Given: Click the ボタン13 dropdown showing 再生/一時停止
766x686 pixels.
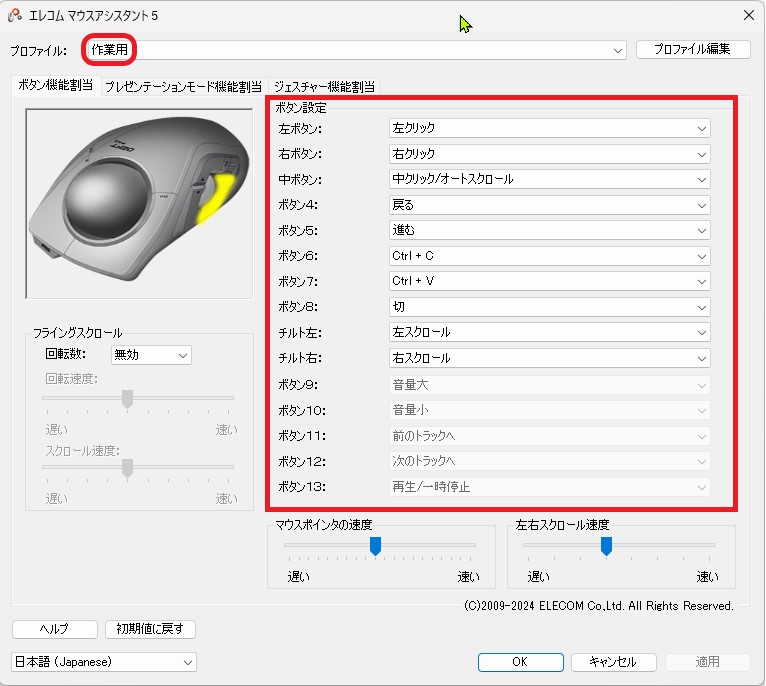Looking at the screenshot, I should click(x=550, y=487).
